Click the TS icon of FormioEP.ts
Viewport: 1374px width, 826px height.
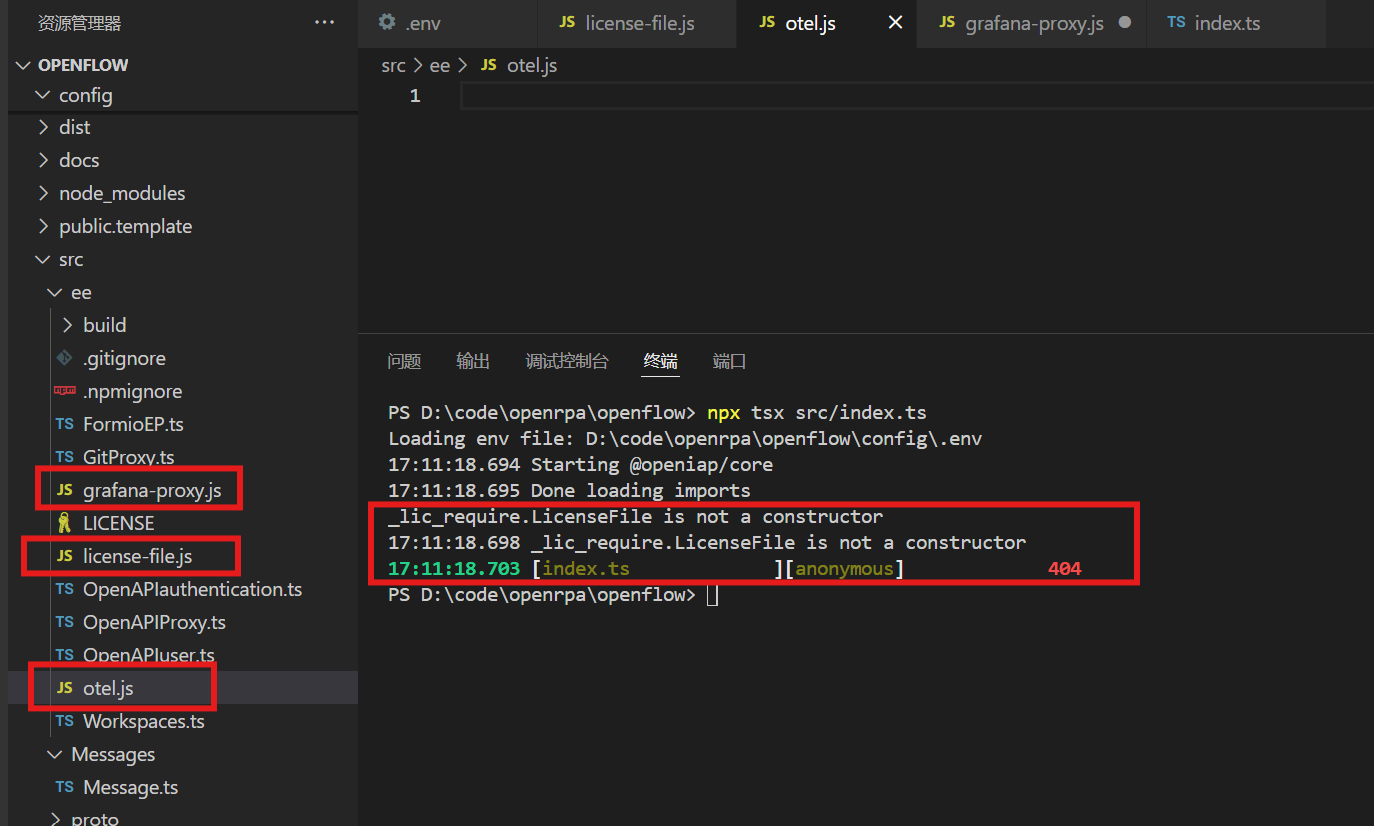(x=65, y=424)
